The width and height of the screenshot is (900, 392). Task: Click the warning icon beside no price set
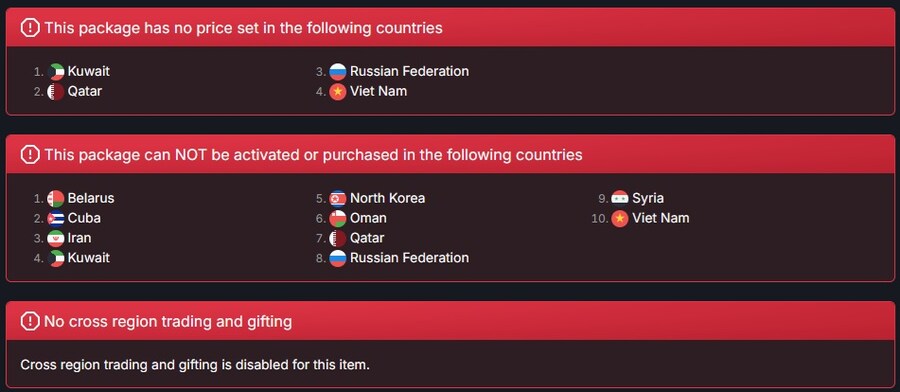tap(30, 28)
